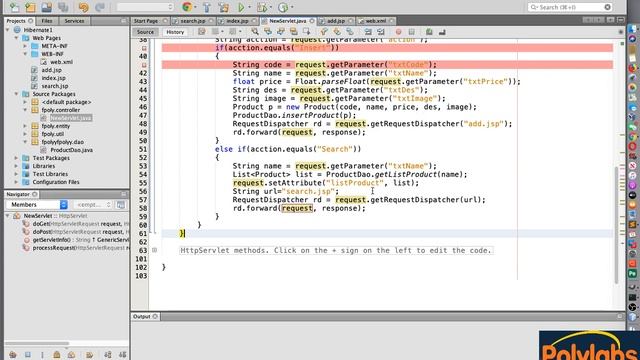Click the Build Project hammer icon
The image size is (640, 360).
(207, 7)
